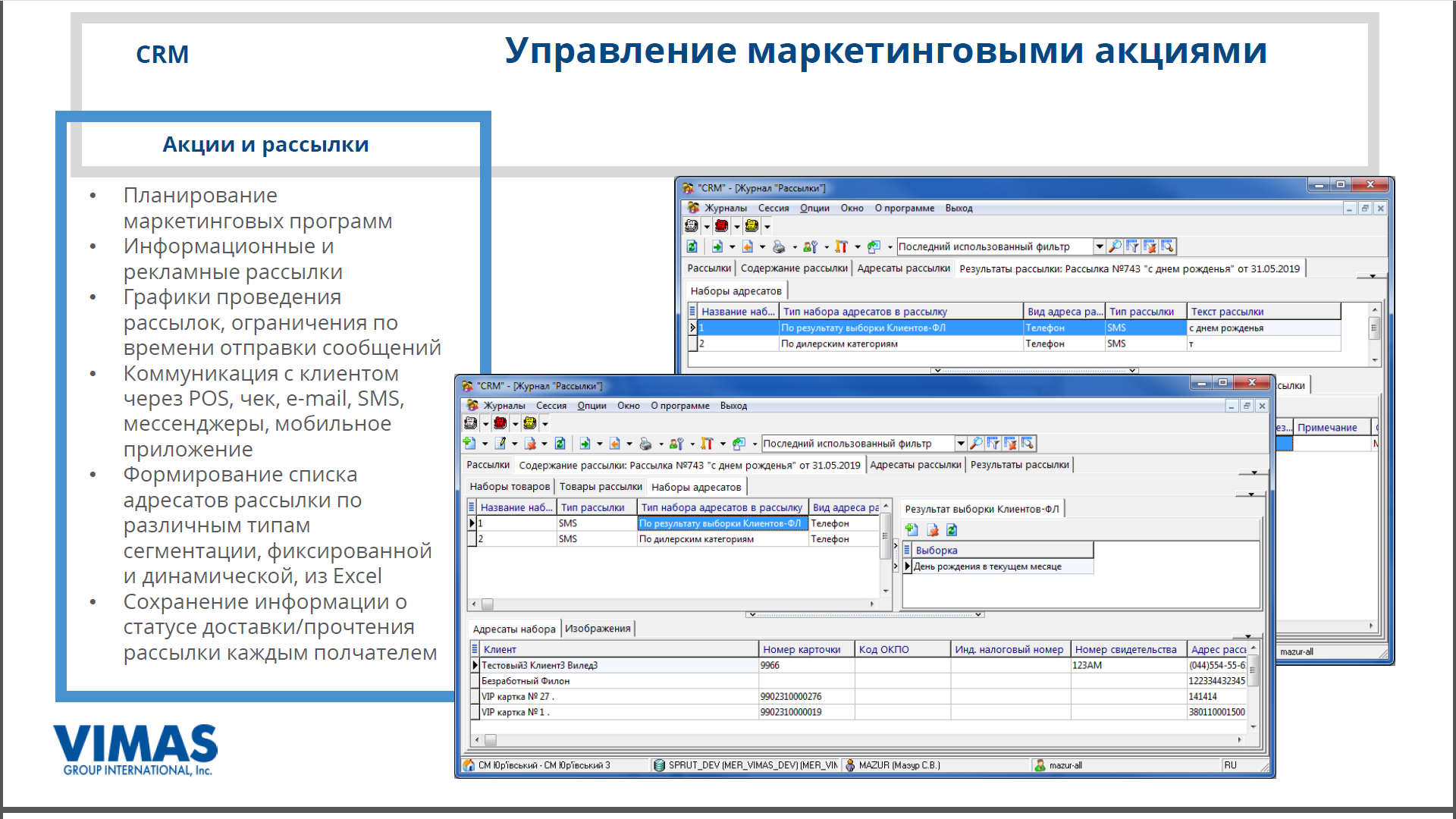
Task: Open back window Последний использованный фильтр dropdown
Action: (x=1099, y=246)
